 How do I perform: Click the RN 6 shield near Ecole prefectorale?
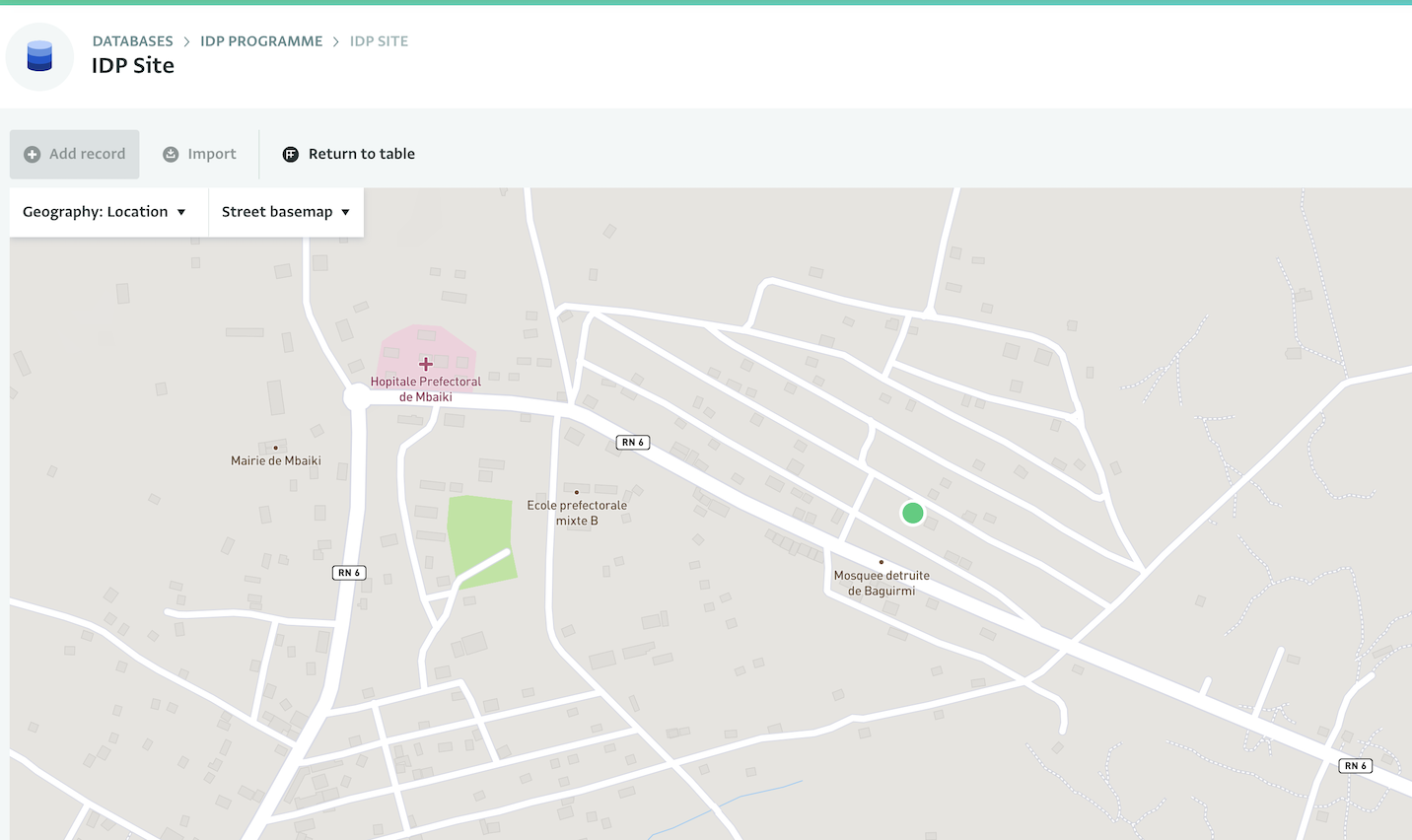[x=633, y=443]
